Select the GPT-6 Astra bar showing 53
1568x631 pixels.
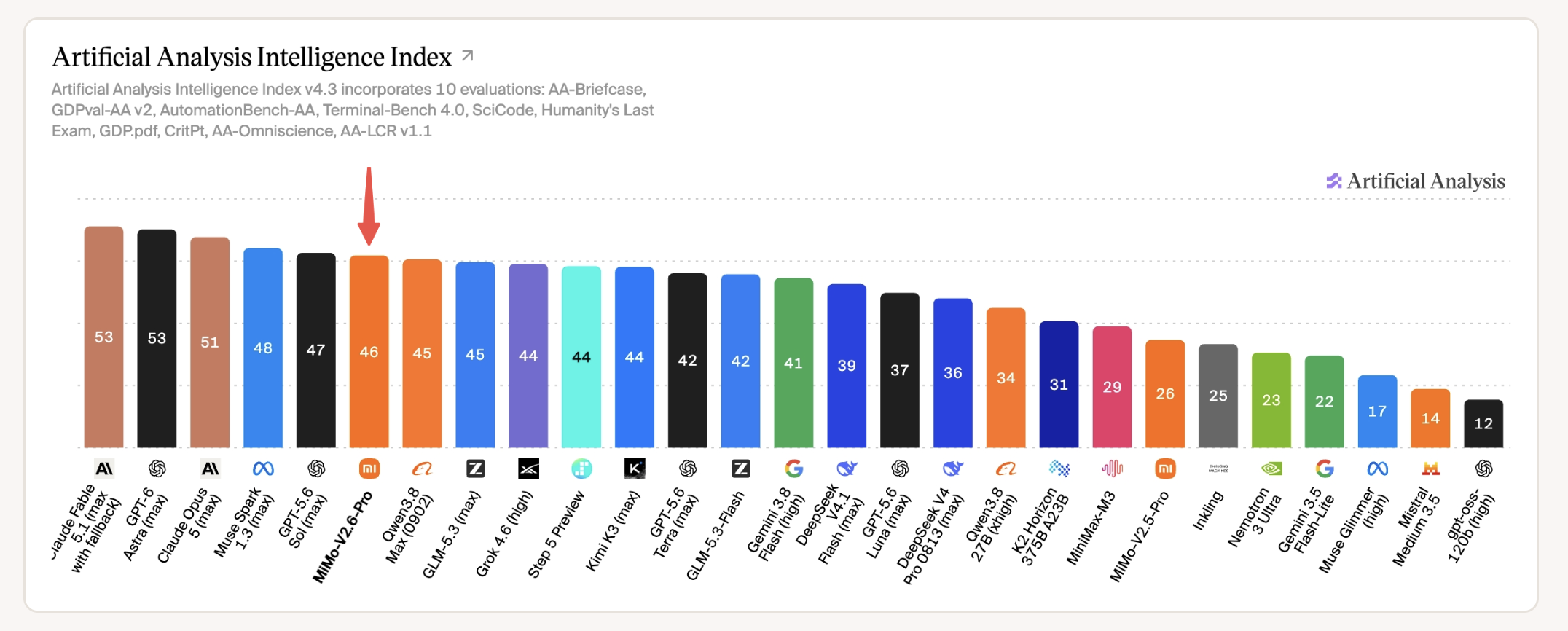pos(157,338)
